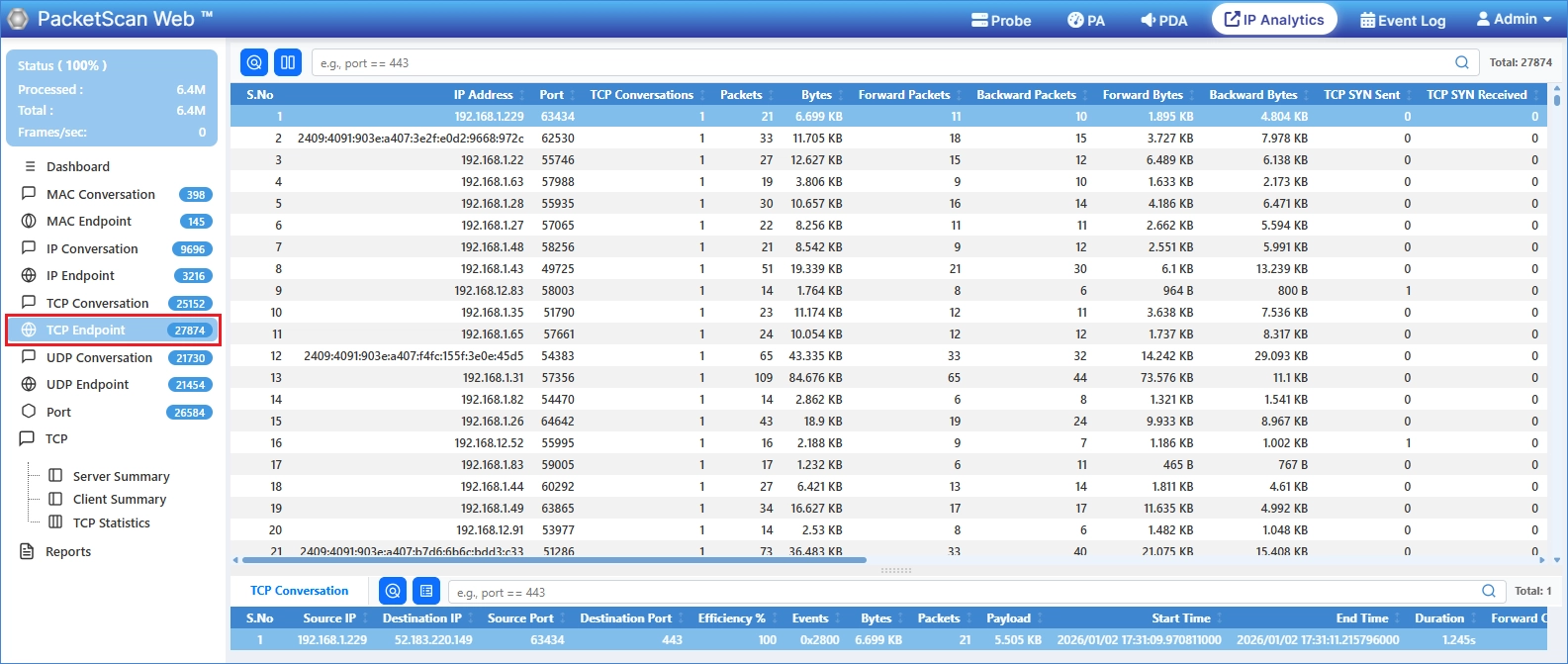The width and height of the screenshot is (1568, 664).
Task: Sort by Backward Bytes column
Action: (x=1252, y=95)
